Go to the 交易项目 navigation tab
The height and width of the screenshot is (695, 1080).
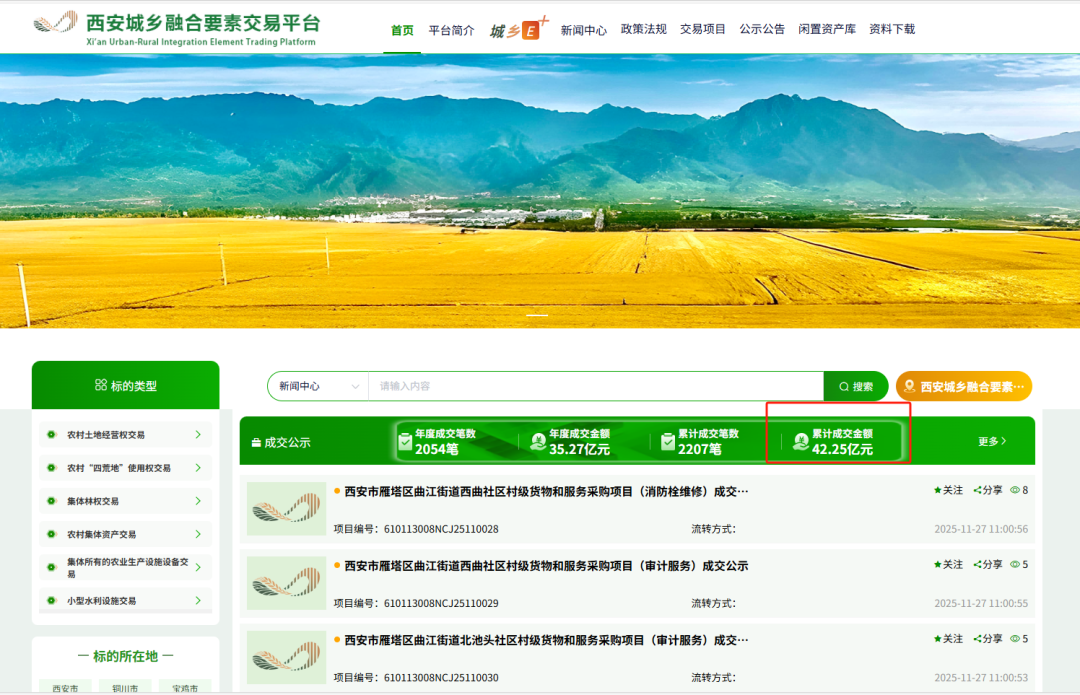703,29
